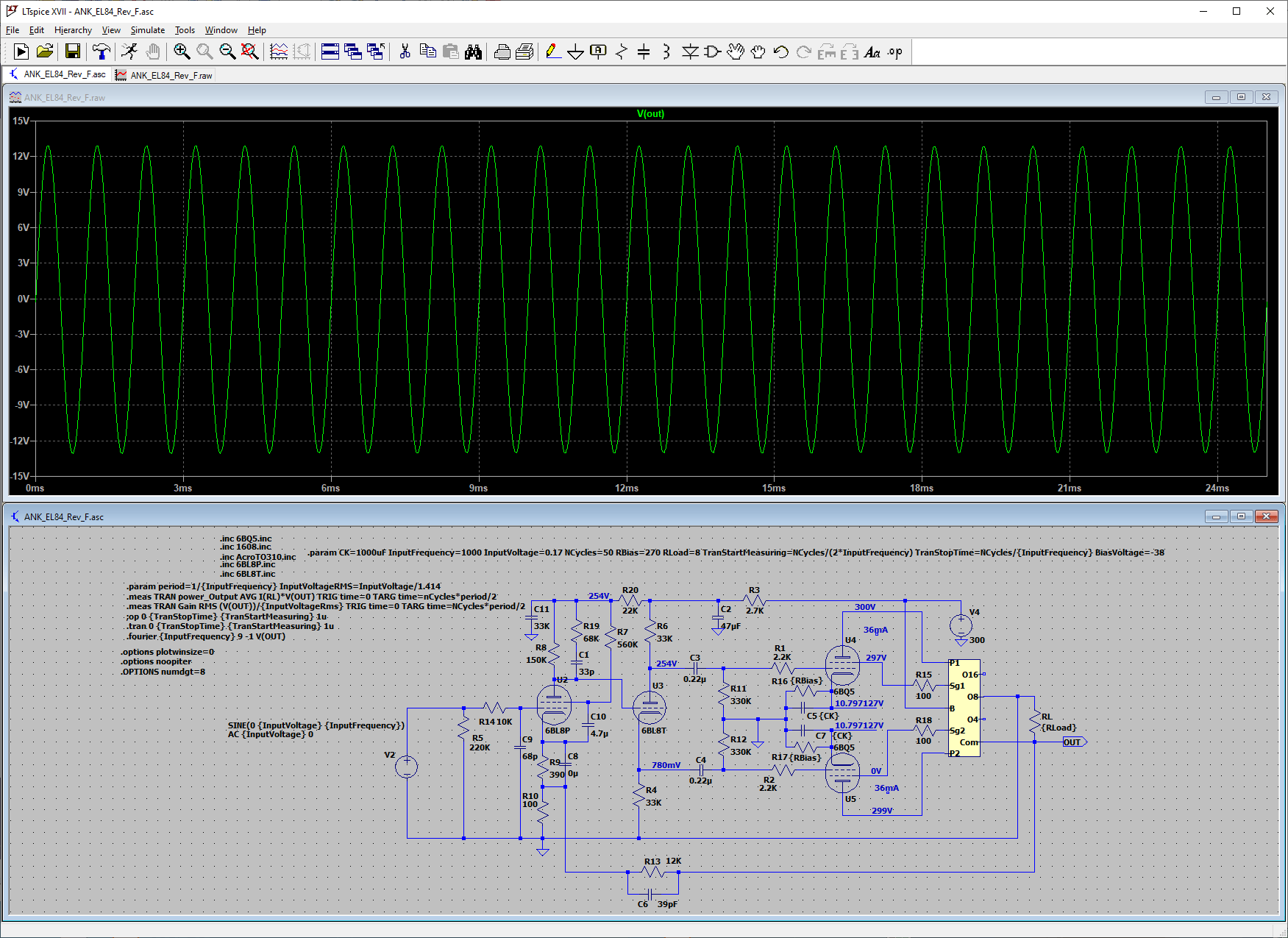1288x938 pixels.
Task: Select the Label Net tool
Action: (x=598, y=51)
